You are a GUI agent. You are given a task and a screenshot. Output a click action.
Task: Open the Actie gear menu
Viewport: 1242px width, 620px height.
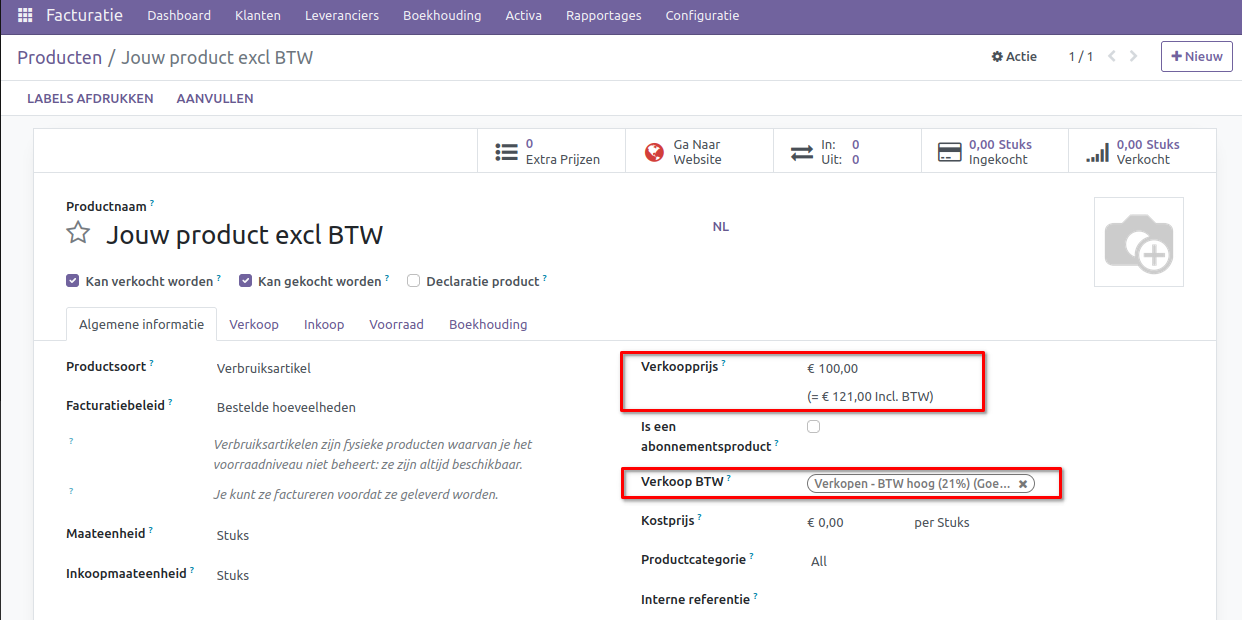pos(1014,56)
